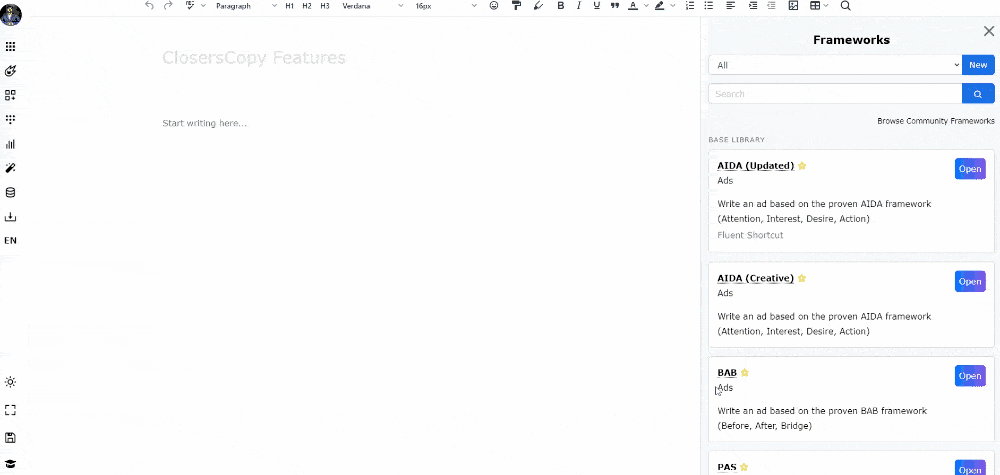Click the magnifier find icon in toolbar
Viewport: 1000px width, 475px height.
point(846,6)
